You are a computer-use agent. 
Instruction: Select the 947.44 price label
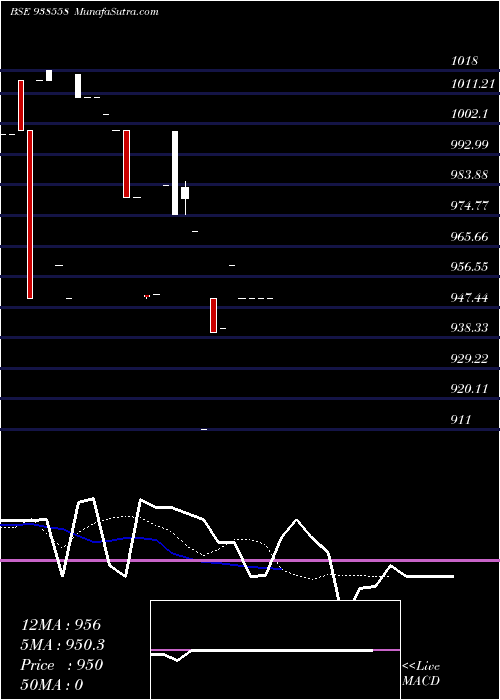point(469,297)
